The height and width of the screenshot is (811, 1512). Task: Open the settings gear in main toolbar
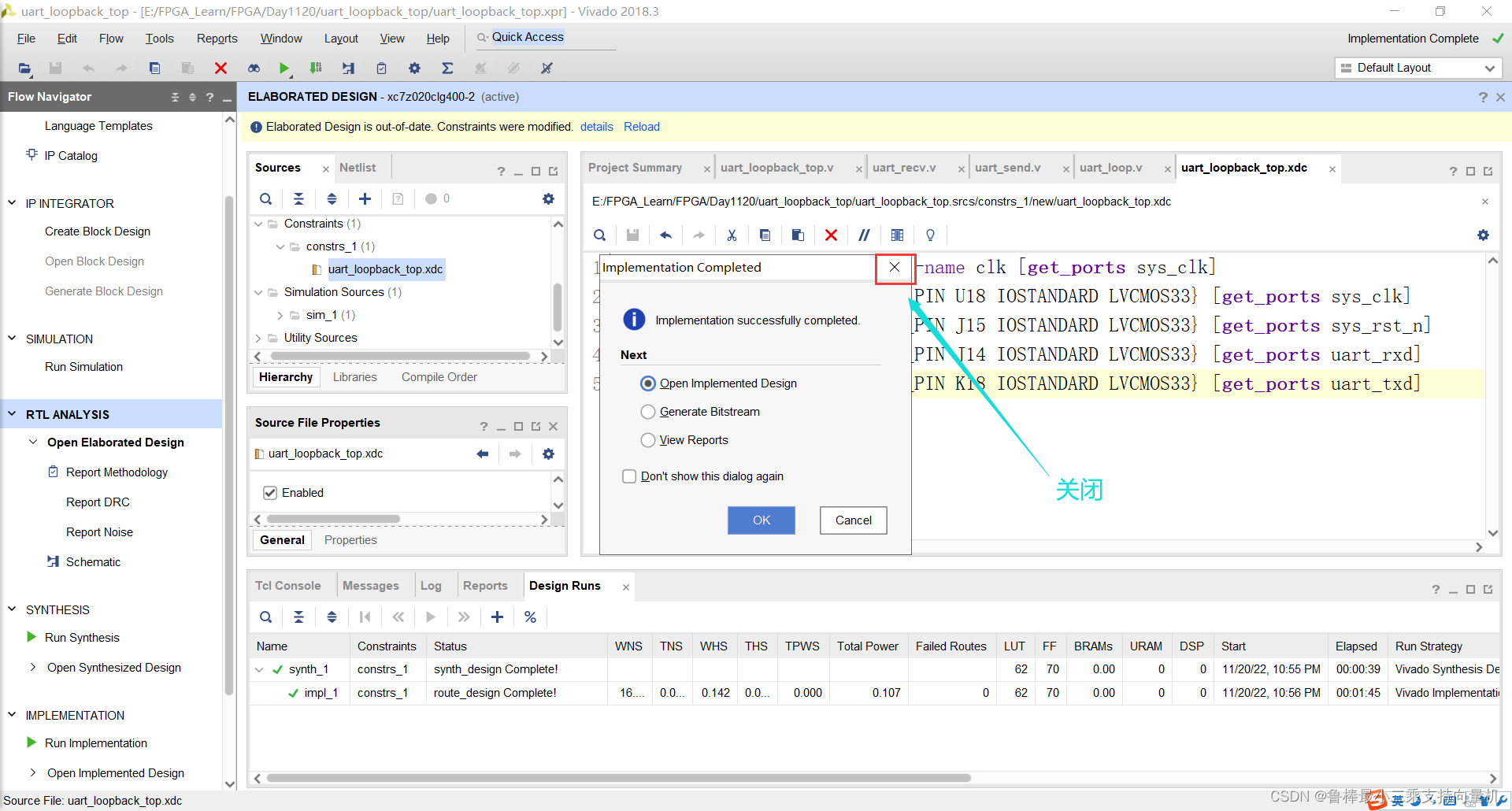point(414,69)
